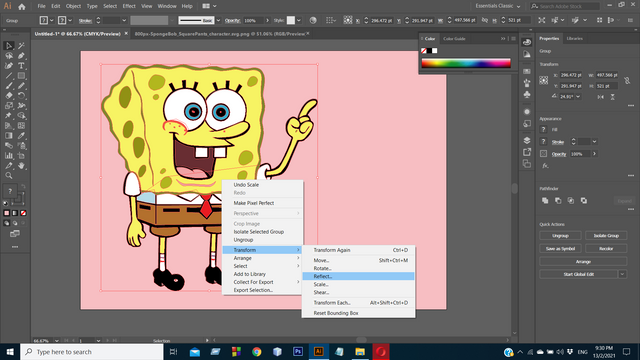The image size is (640, 360).
Task: Pick a color from spectrum bar
Action: tap(466, 63)
